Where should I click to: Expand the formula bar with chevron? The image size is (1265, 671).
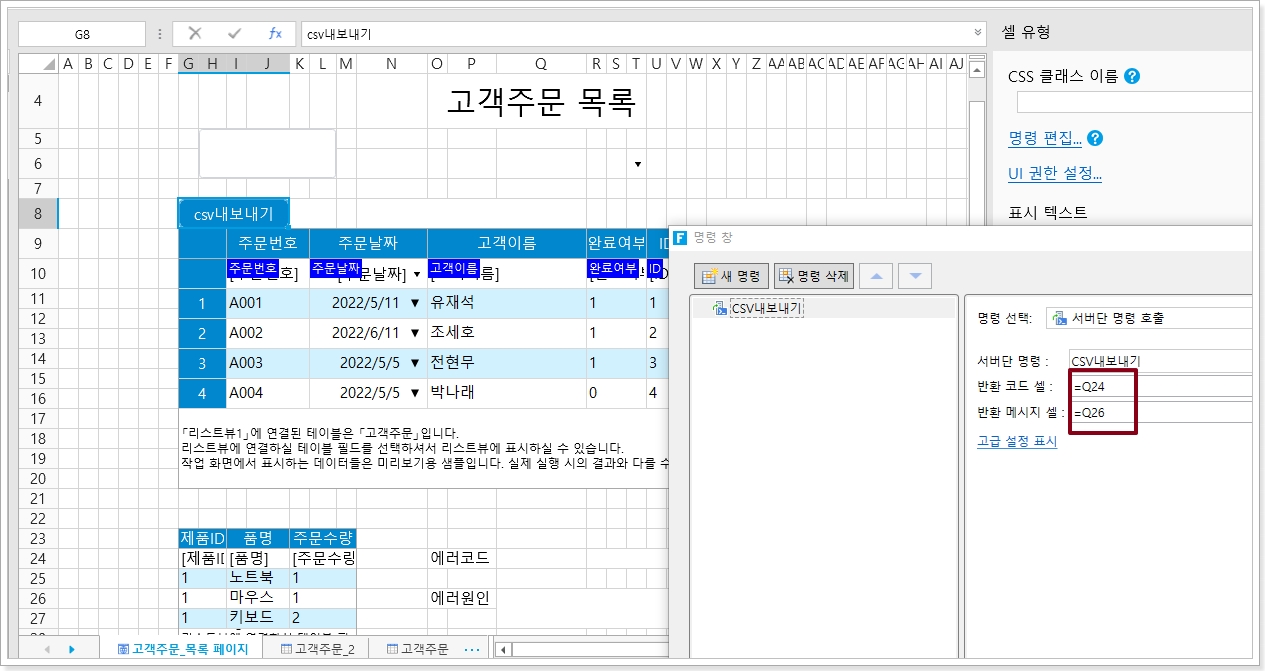tap(978, 33)
